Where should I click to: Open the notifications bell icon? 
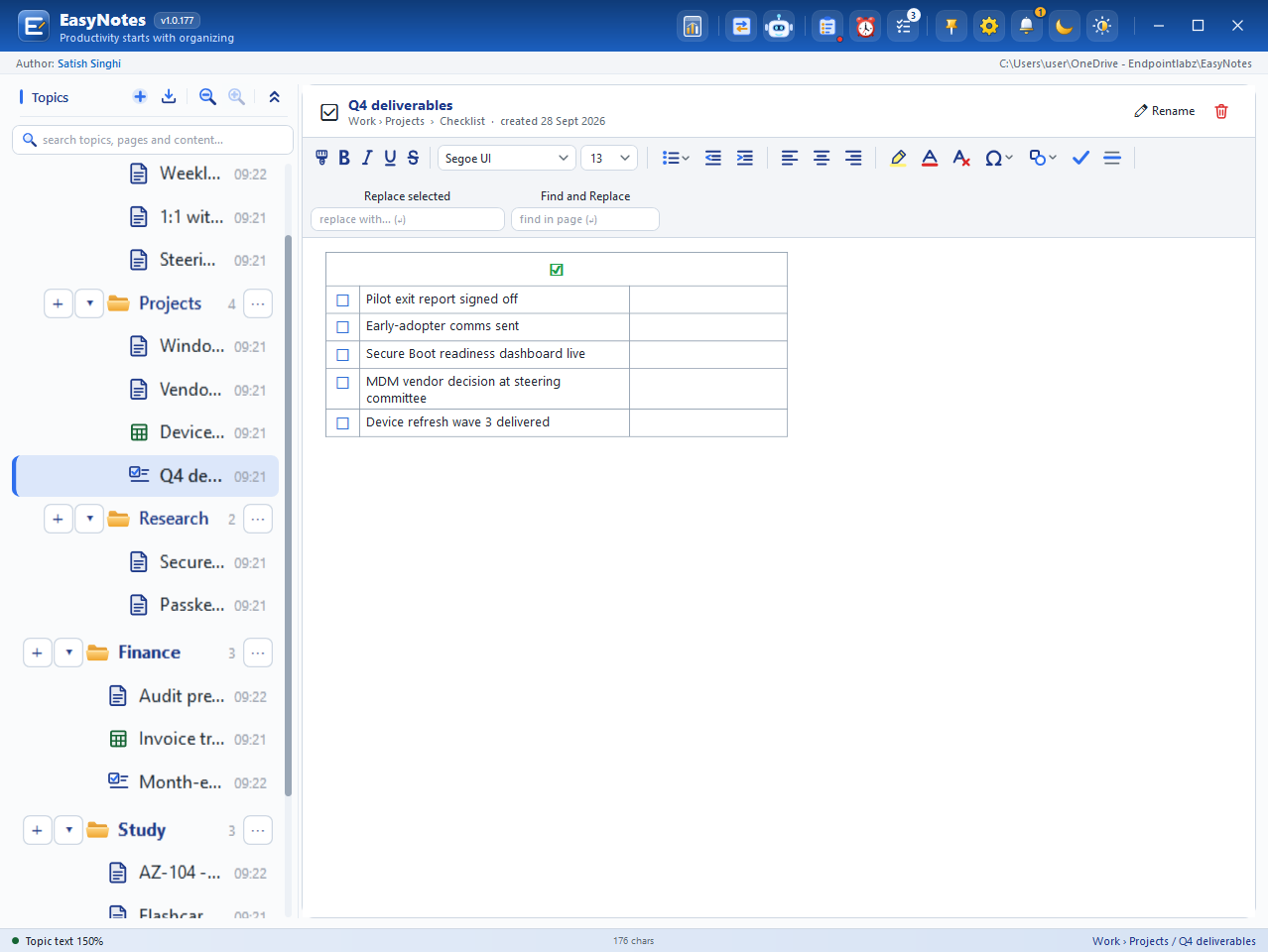point(1027,27)
